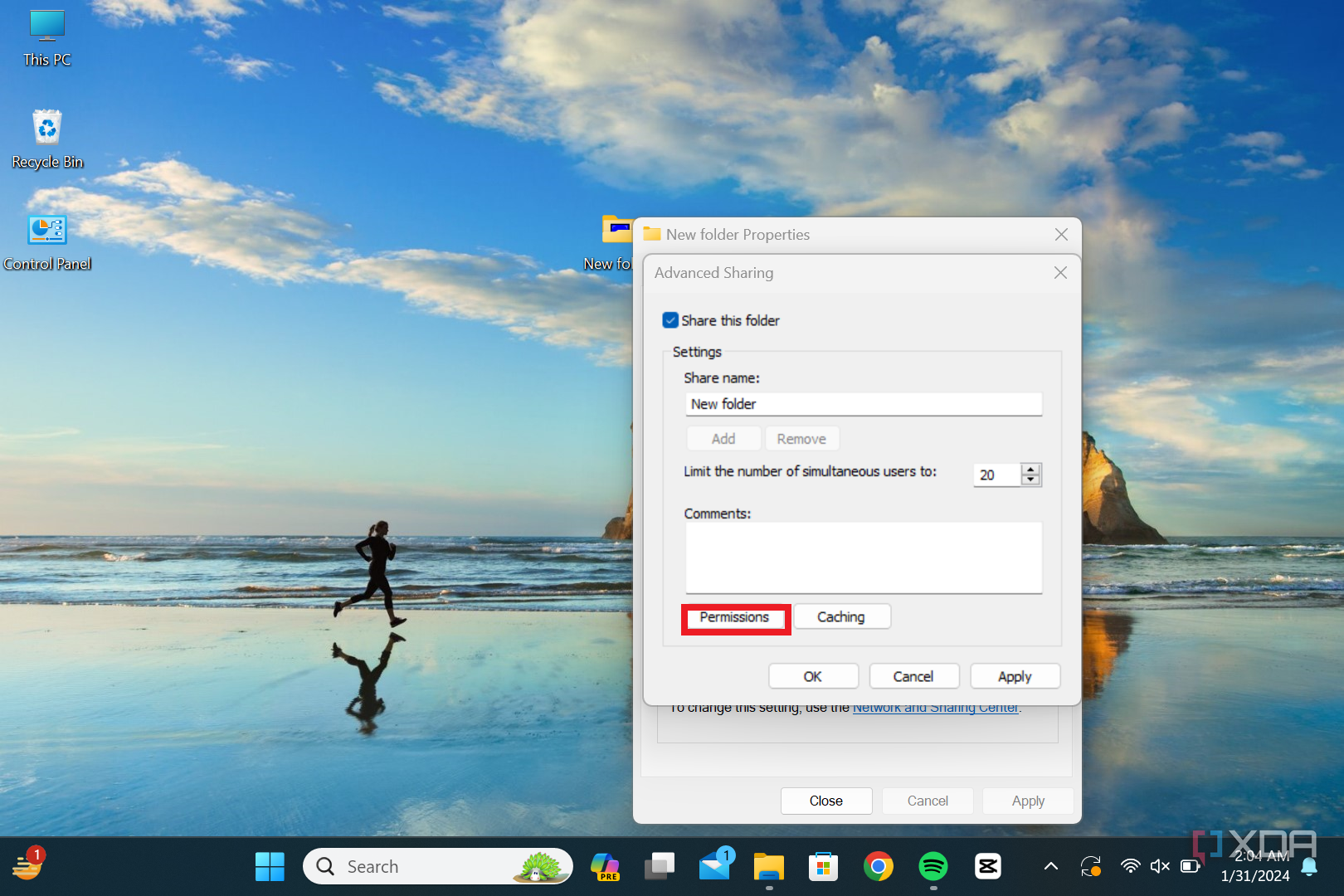Open Copilot preview on the taskbar
Screen dimensions: 1344x896
pos(605,865)
